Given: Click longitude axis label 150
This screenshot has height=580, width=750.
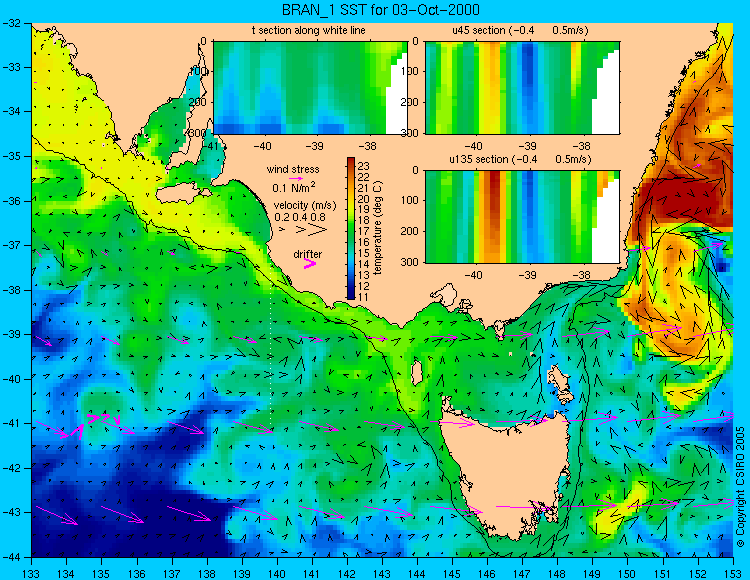Looking at the screenshot, I should (628, 574).
